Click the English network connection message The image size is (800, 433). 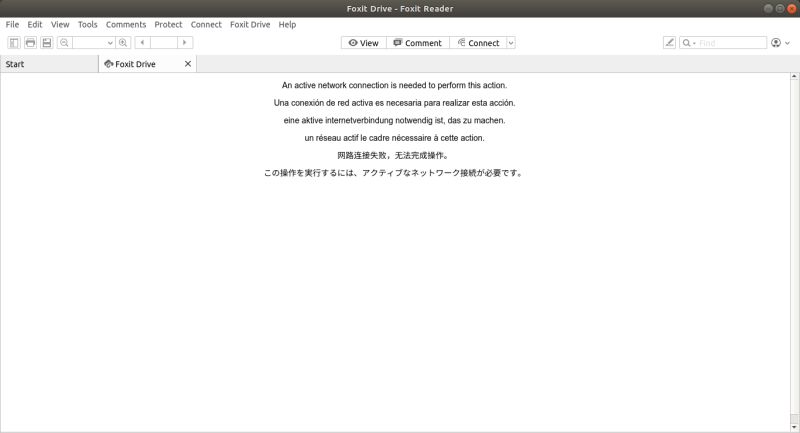pyautogui.click(x=394, y=85)
